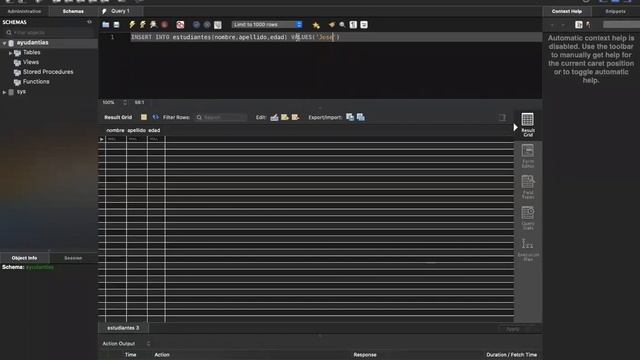Image resolution: width=640 pixels, height=360 pixels.
Task: Switch to the Administration tab
Action: click(x=24, y=11)
